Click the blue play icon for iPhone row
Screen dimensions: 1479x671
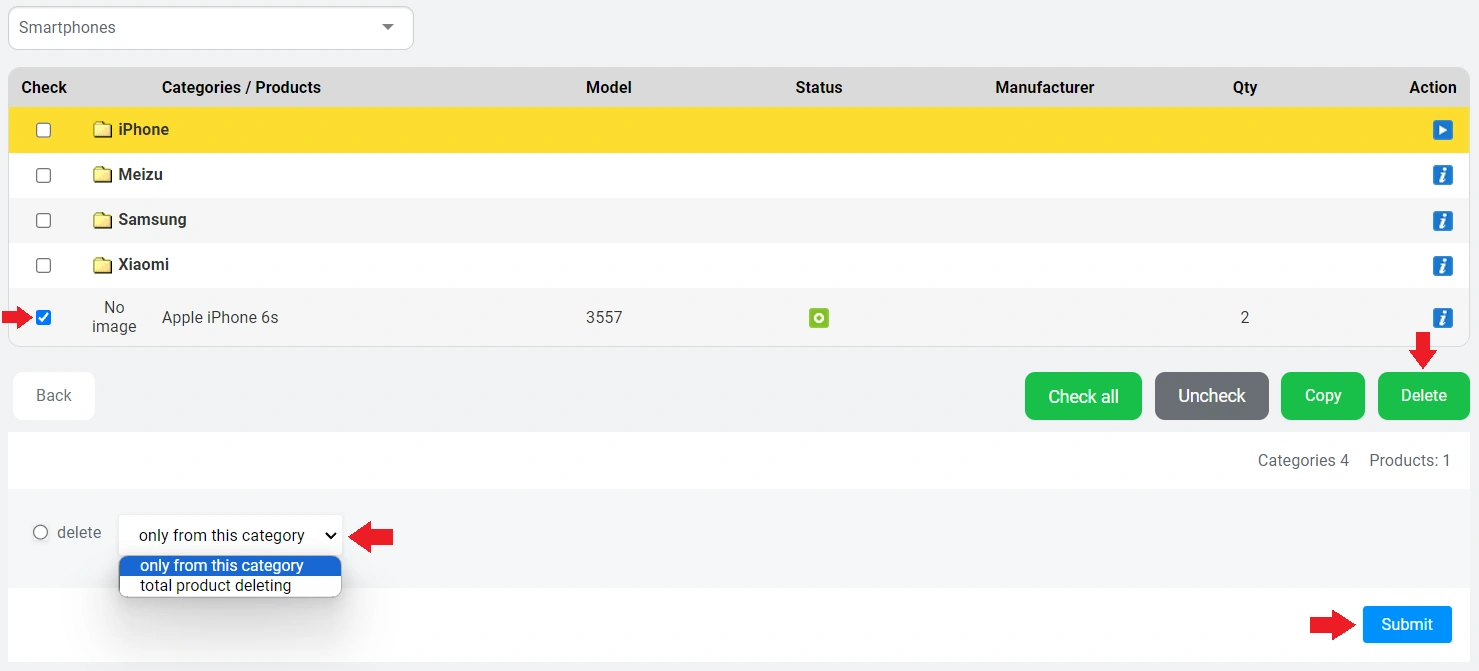pos(1442,130)
